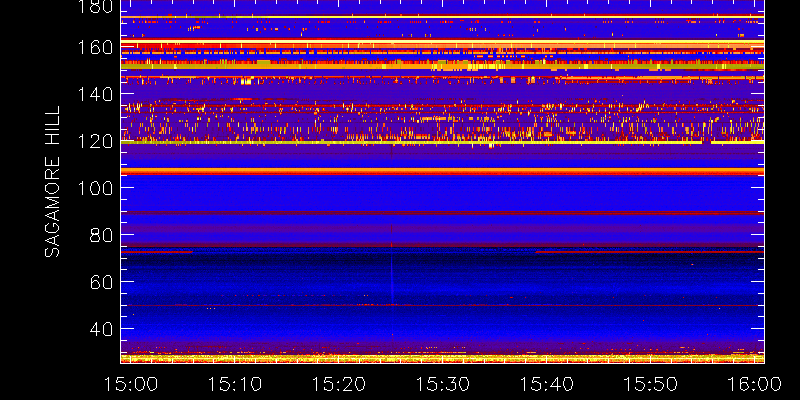Viewport: 800px width, 400px height.
Task: Click the 15:40 time axis label
Action: tap(547, 384)
